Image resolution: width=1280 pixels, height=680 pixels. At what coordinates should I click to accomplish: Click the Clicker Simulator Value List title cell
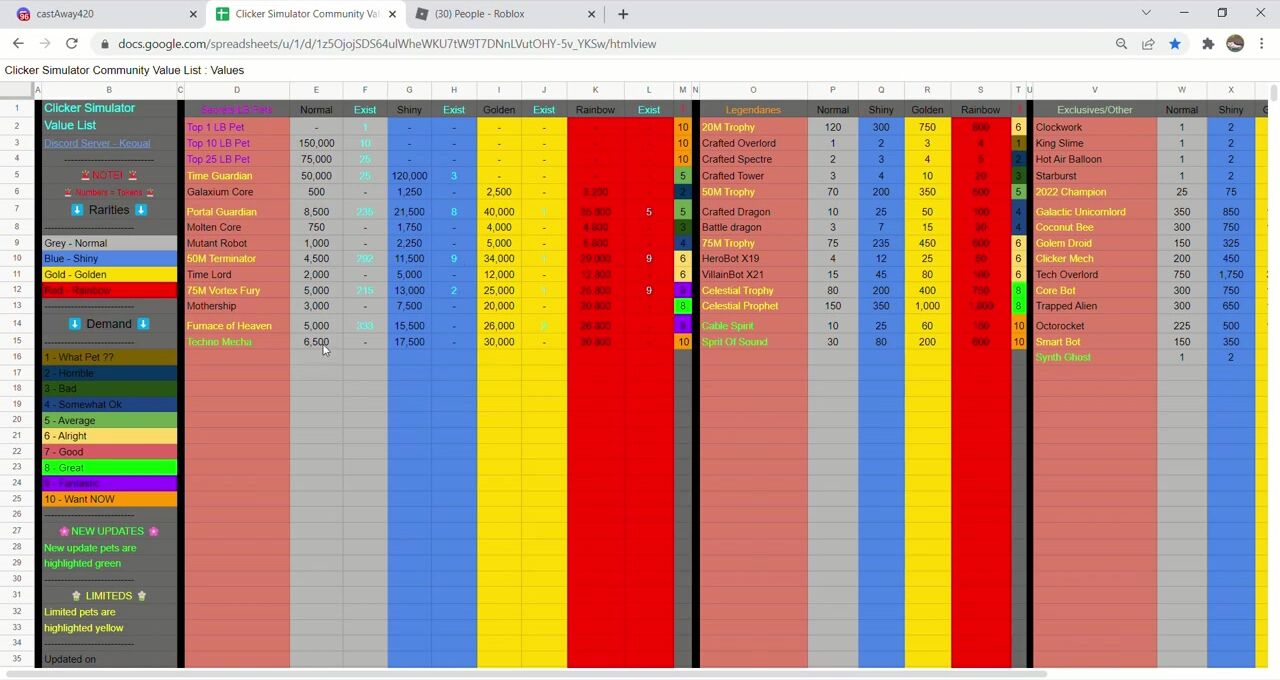click(x=109, y=117)
